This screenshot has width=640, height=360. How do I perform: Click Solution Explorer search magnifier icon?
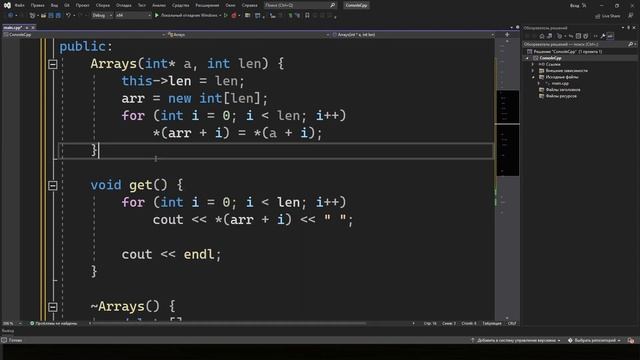pos(631,44)
